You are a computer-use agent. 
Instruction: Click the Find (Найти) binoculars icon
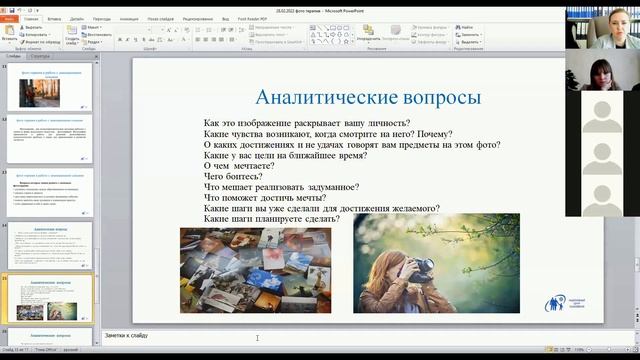click(458, 27)
